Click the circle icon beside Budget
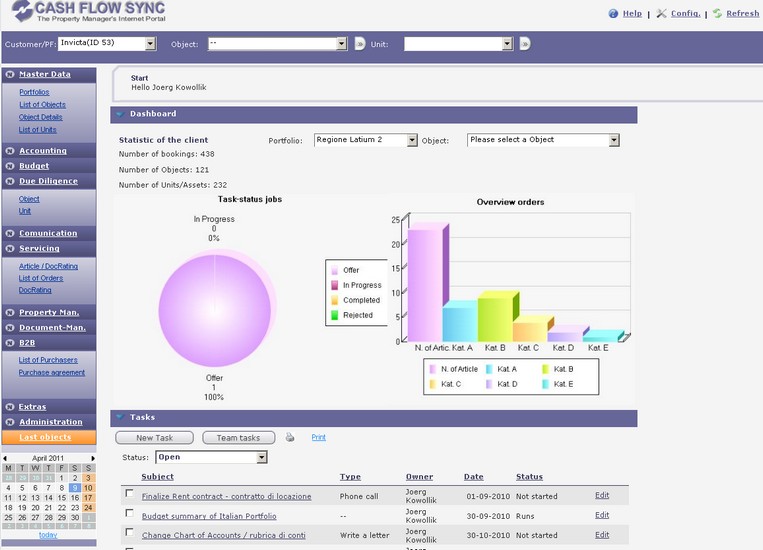The height and width of the screenshot is (550, 763). click(10, 166)
